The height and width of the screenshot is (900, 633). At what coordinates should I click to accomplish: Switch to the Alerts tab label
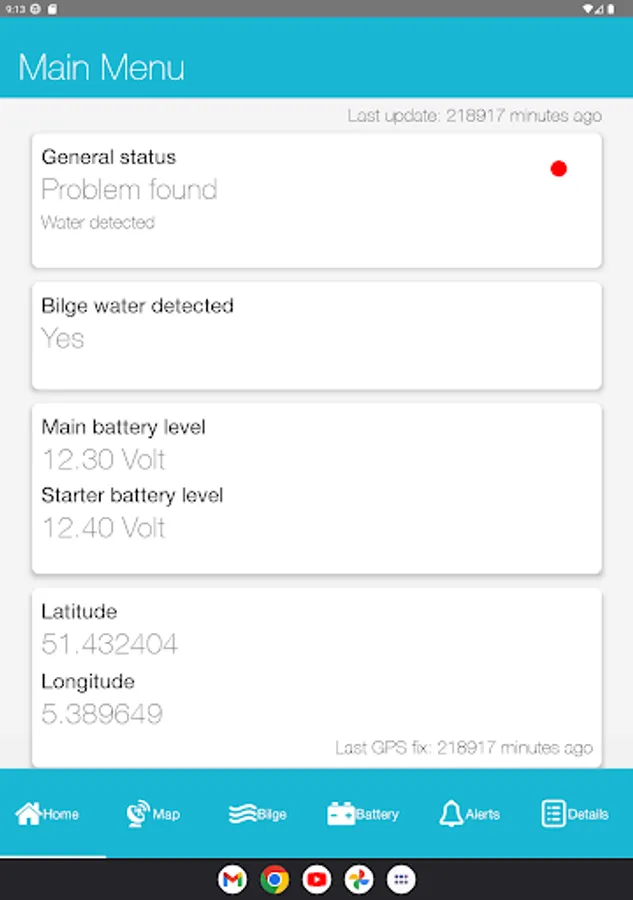pyautogui.click(x=483, y=815)
